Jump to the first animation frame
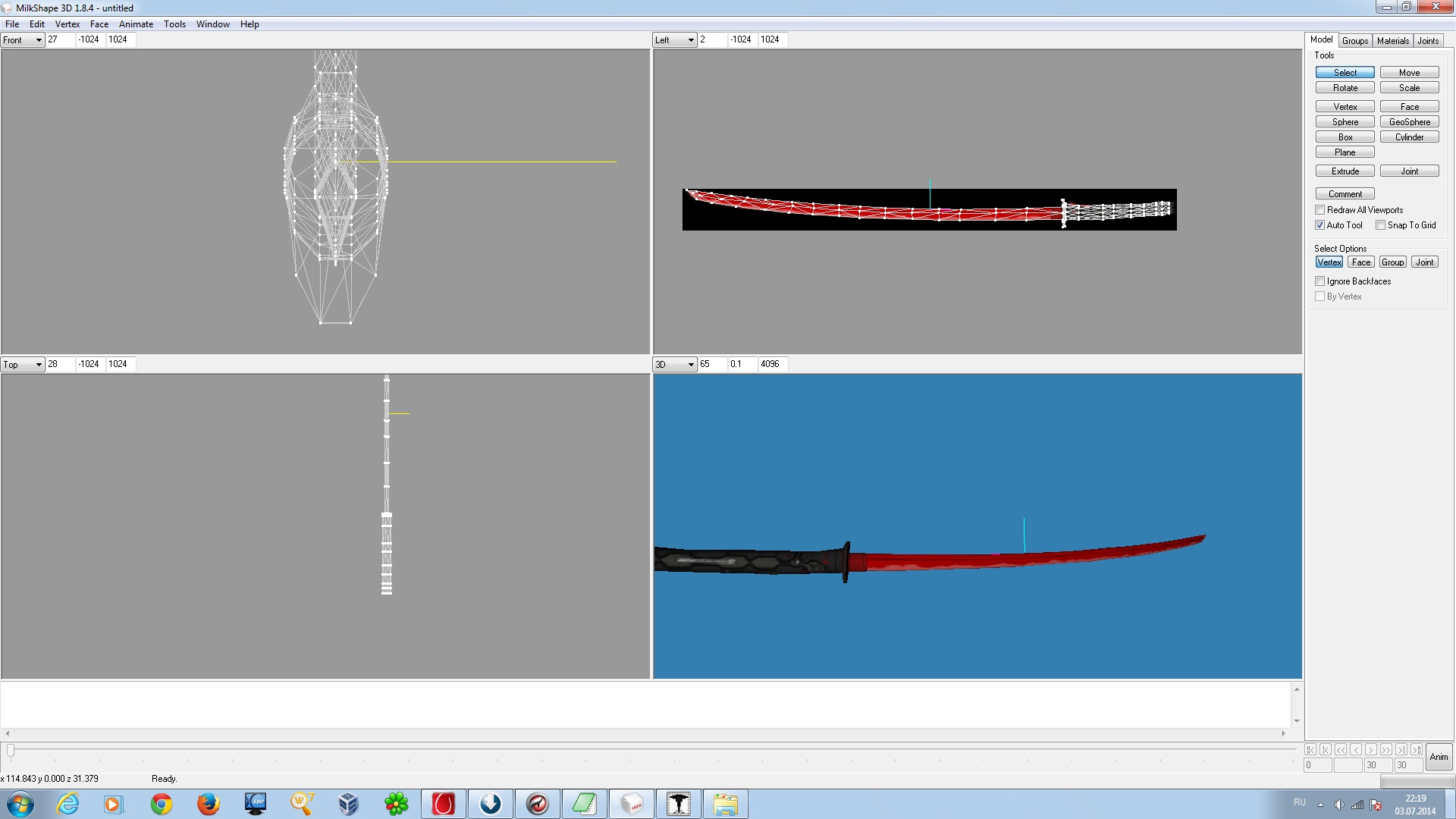Screen dimensions: 1456x819 point(1310,749)
